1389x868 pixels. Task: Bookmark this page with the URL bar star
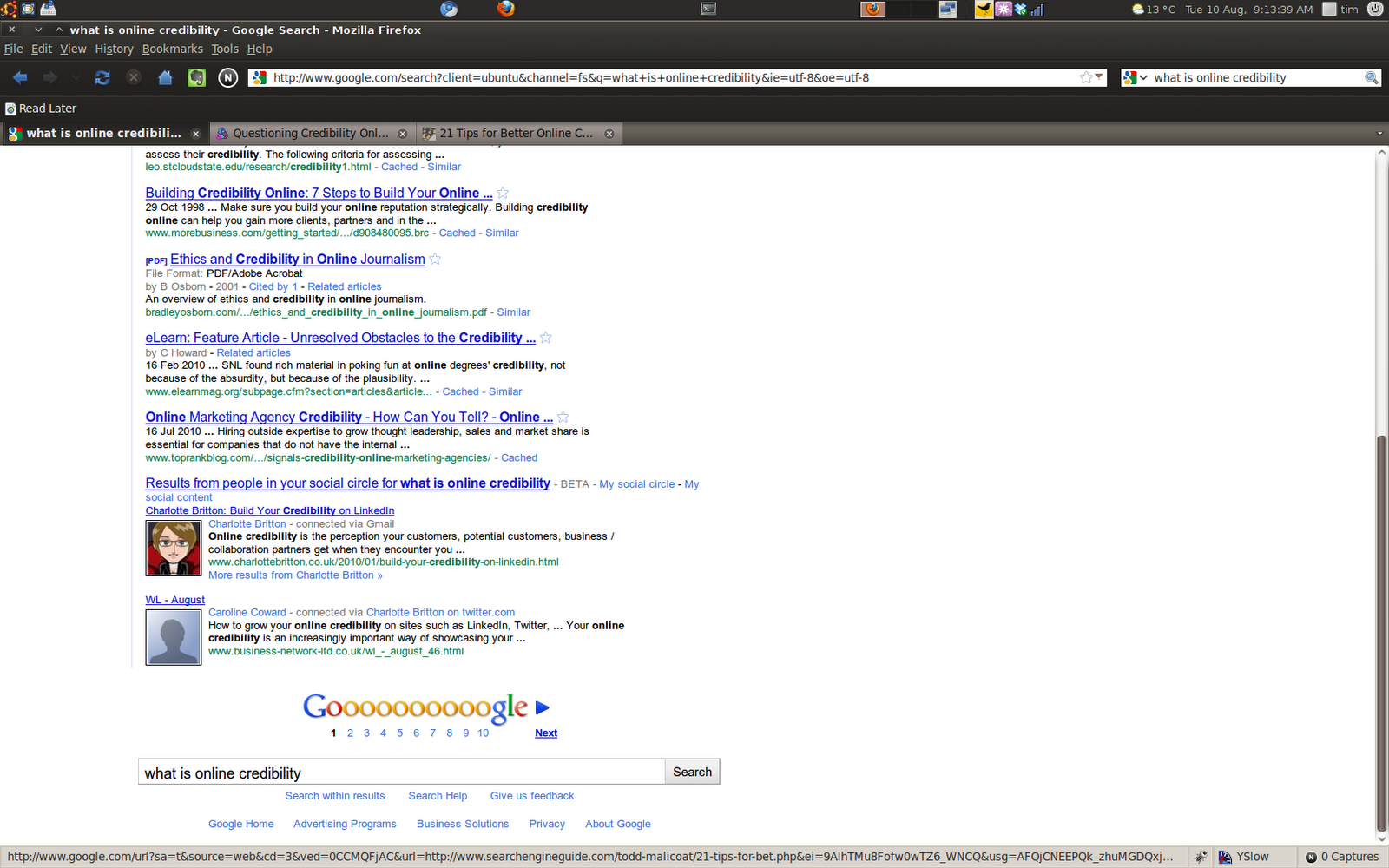pos(1086,77)
